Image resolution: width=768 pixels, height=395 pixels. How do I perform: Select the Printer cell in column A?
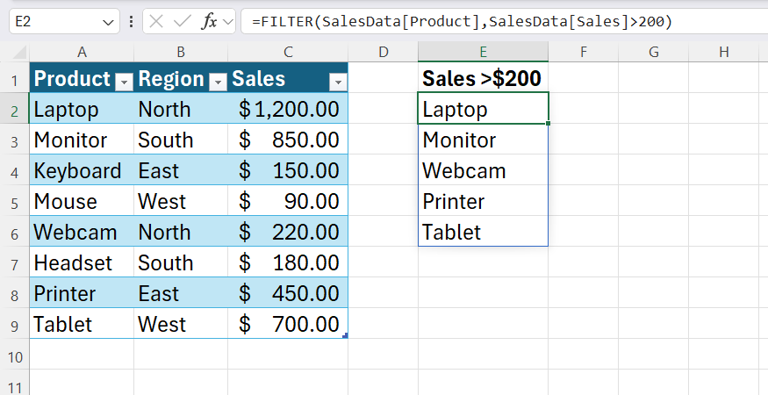point(81,293)
